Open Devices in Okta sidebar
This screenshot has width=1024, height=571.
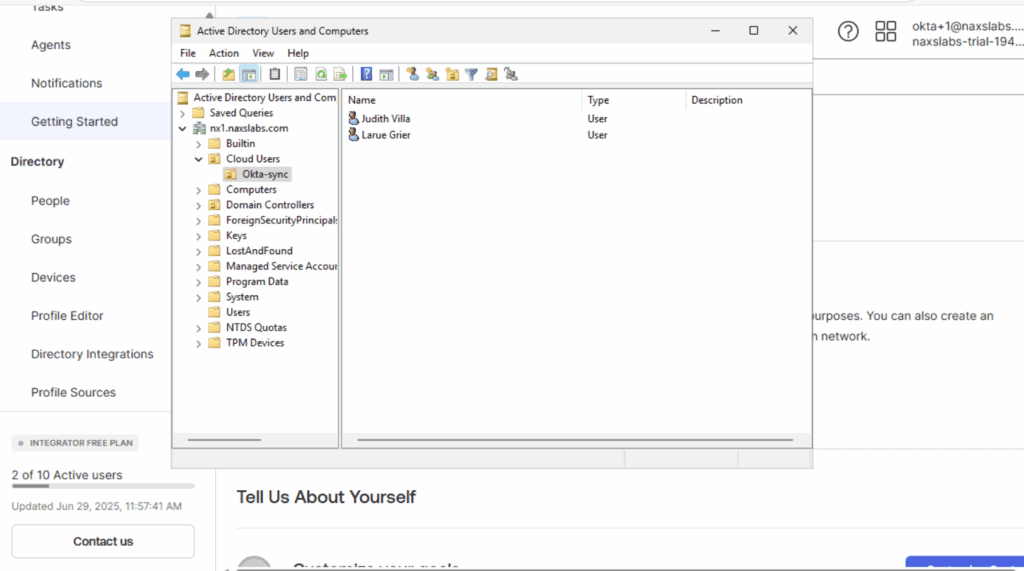point(53,278)
